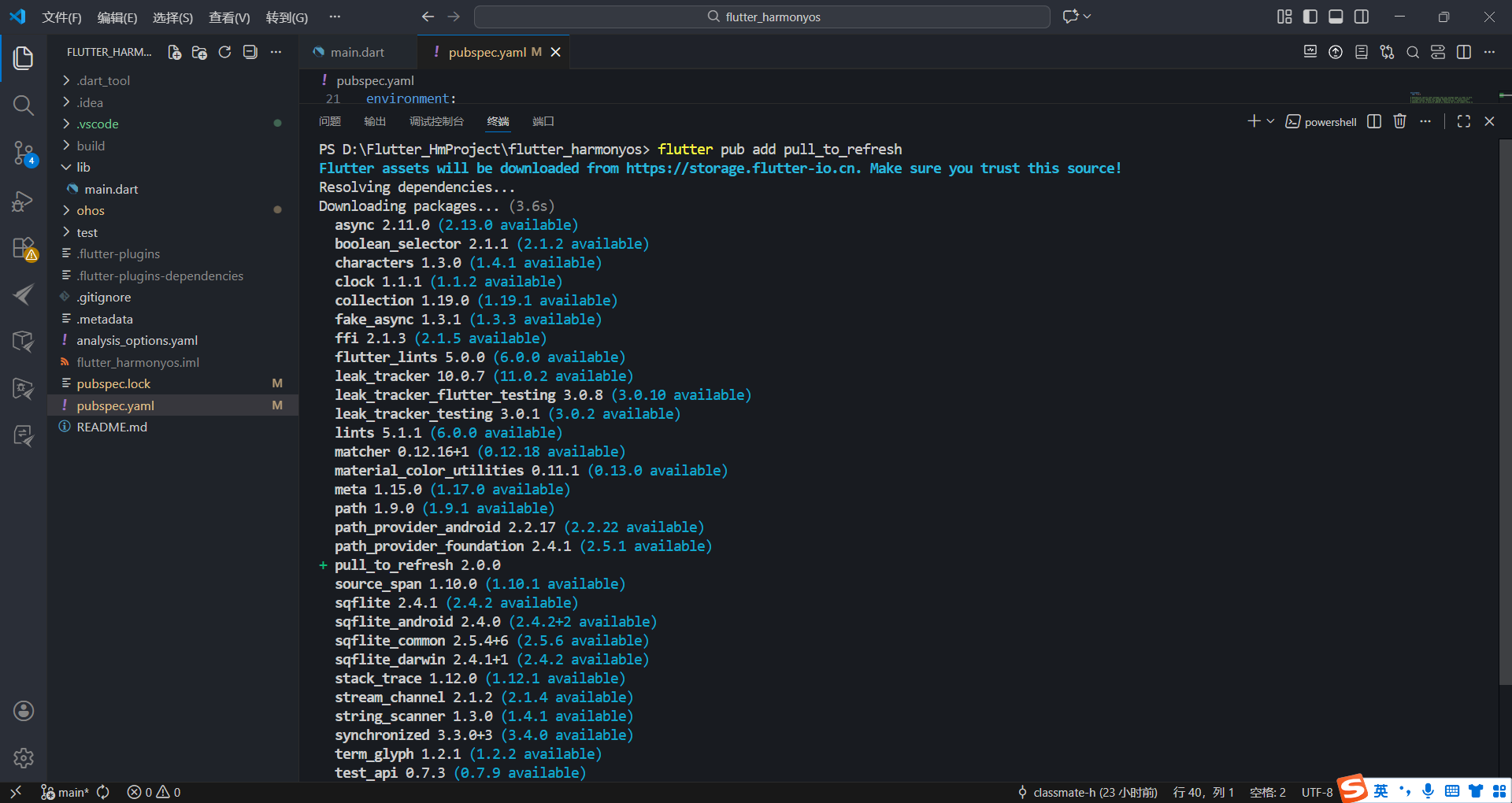
Task: Switch to the 输出 panel tab
Action: pos(375,121)
